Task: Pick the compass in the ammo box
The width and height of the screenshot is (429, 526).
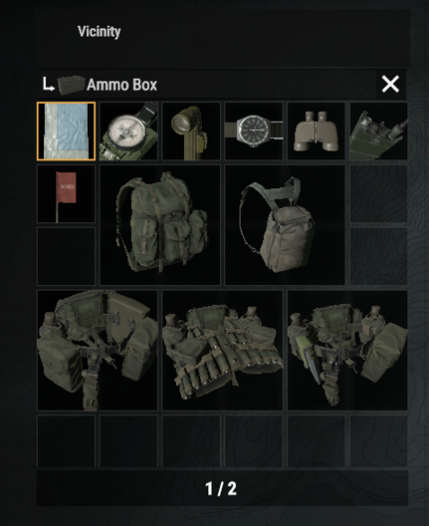Action: [128, 131]
